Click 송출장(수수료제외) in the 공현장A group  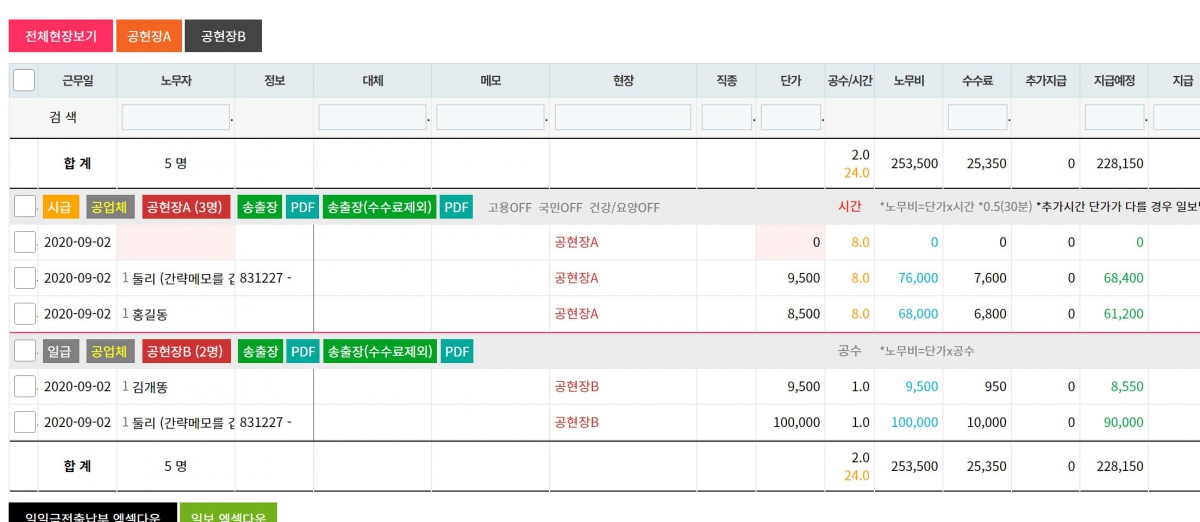tap(379, 207)
